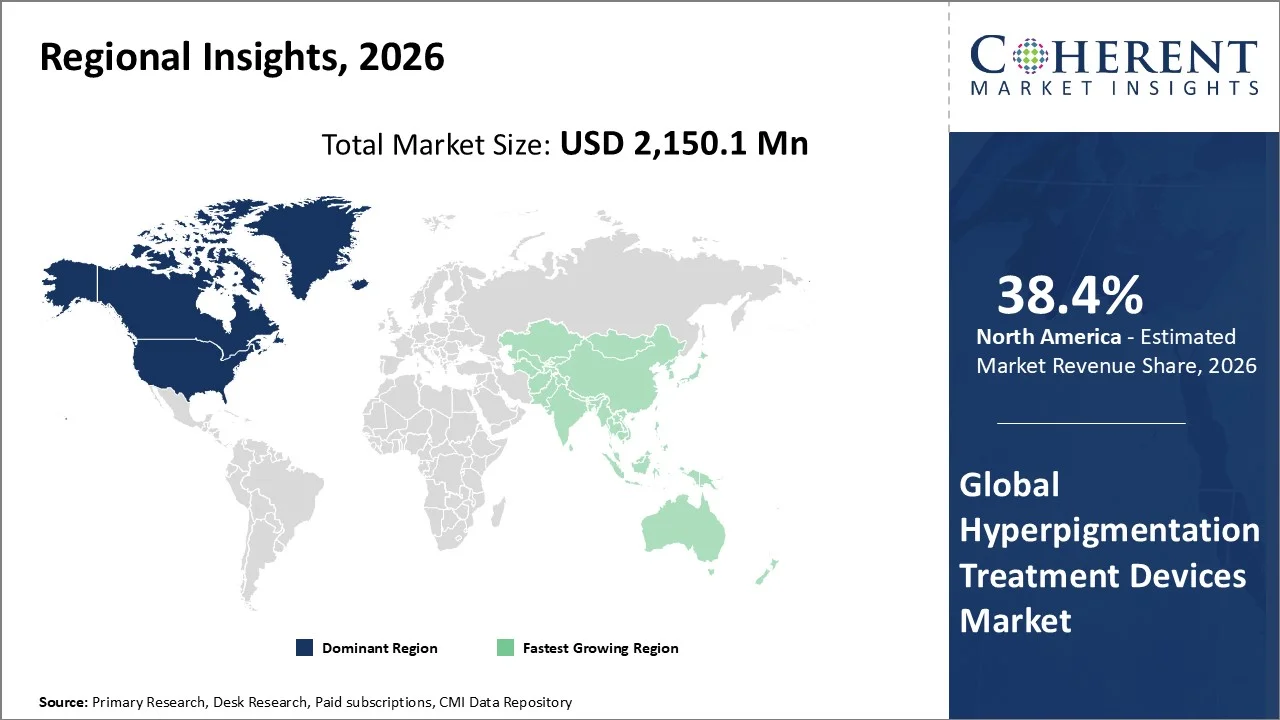Click the dark blue Dominant Region legend swatch

click(304, 648)
